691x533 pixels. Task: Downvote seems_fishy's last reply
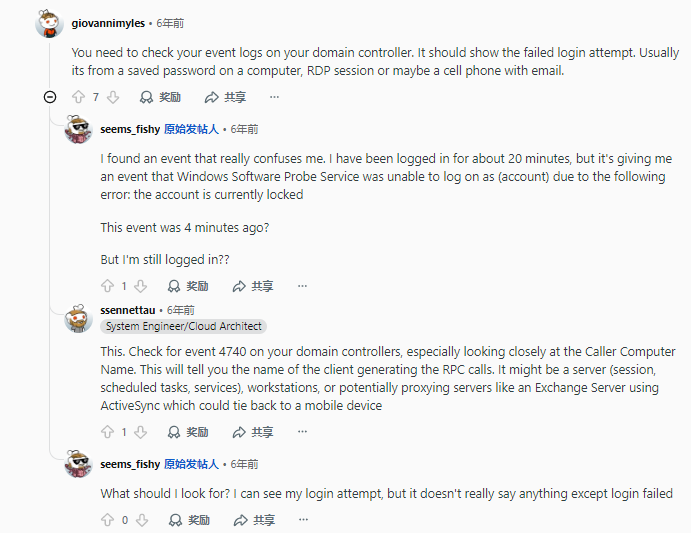coord(141,520)
